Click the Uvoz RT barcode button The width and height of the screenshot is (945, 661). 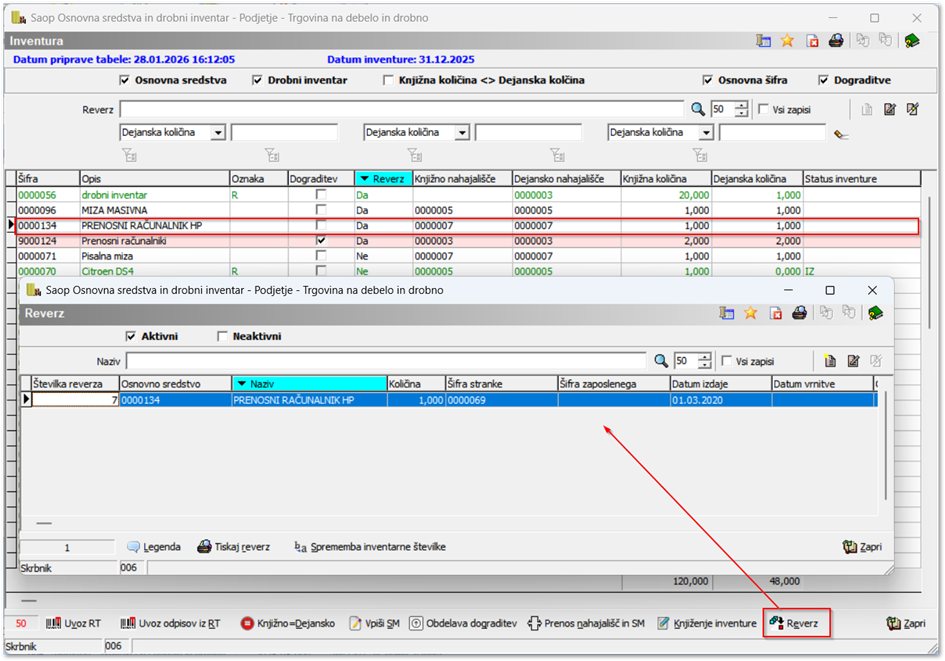[x=74, y=624]
